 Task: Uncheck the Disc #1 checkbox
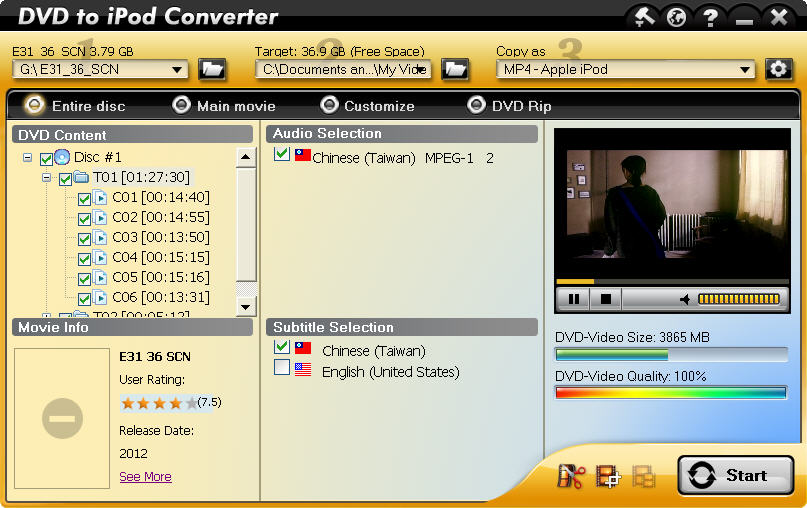[x=46, y=159]
